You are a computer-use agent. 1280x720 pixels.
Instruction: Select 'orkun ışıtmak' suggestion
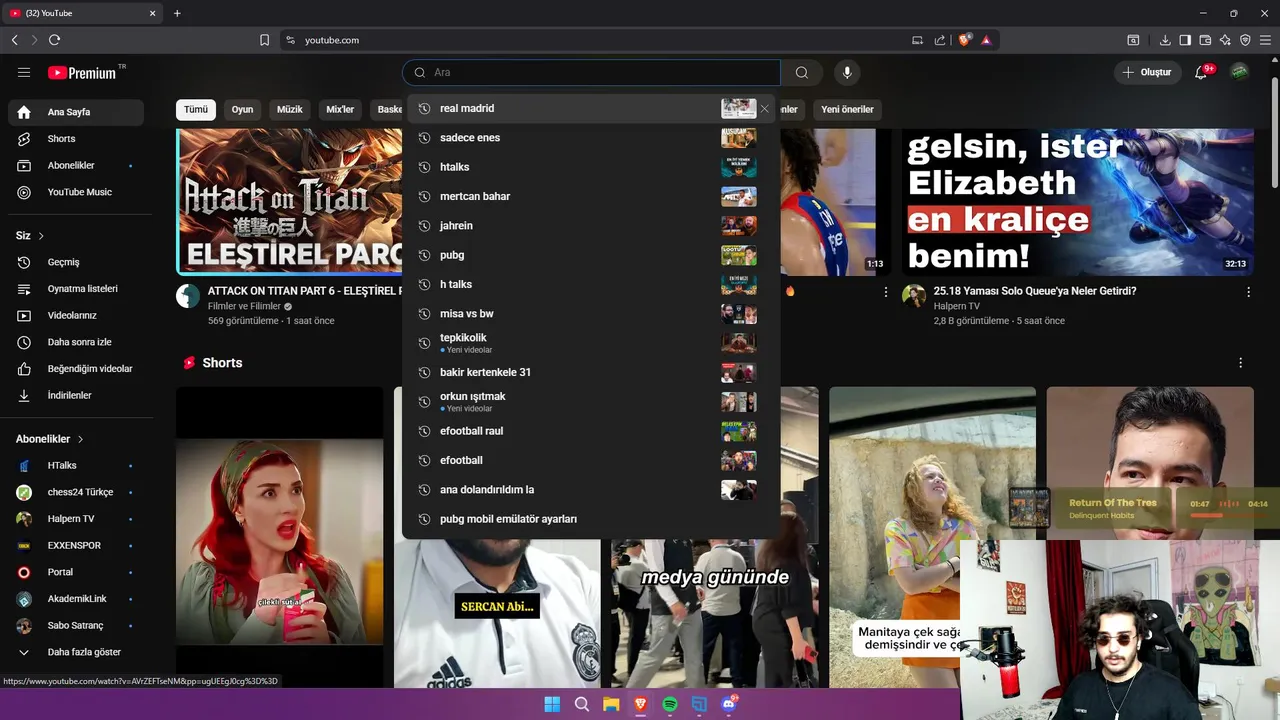click(591, 401)
